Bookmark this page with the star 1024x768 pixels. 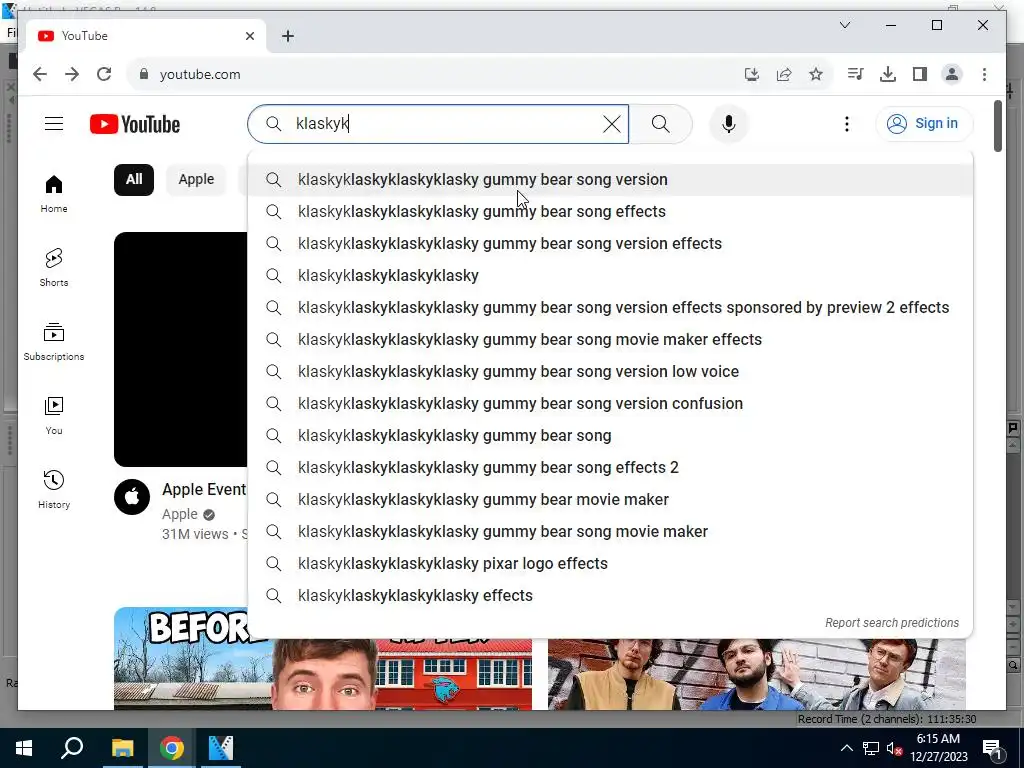coord(816,74)
